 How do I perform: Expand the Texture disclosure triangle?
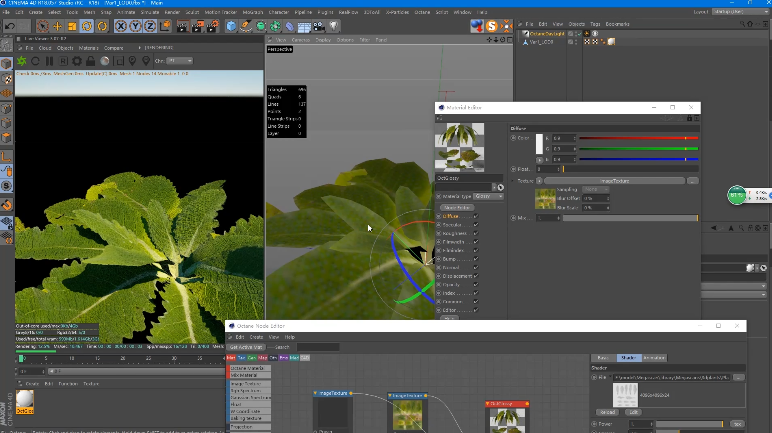click(x=513, y=181)
